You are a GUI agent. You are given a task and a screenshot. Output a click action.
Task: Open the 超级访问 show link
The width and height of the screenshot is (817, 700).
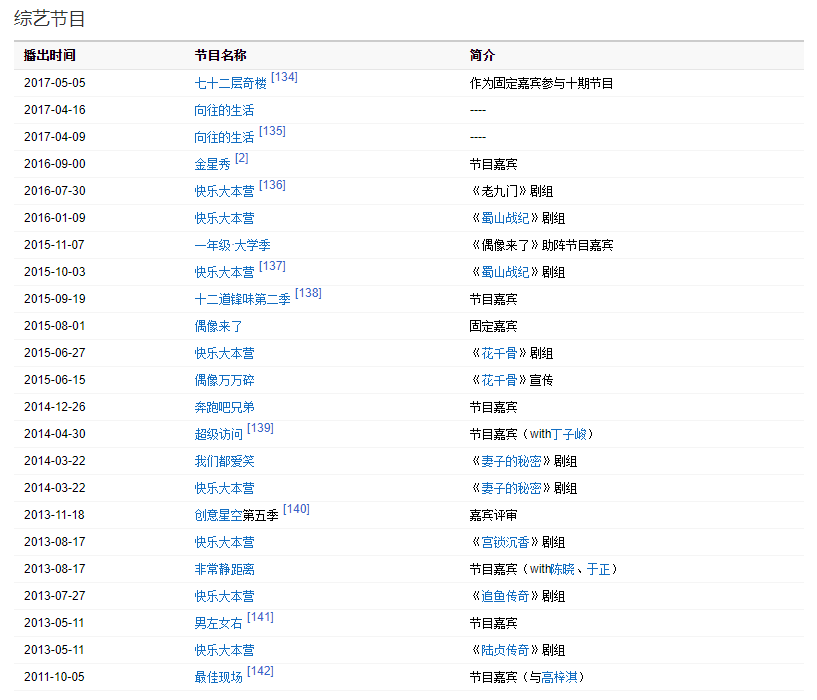[x=218, y=435]
